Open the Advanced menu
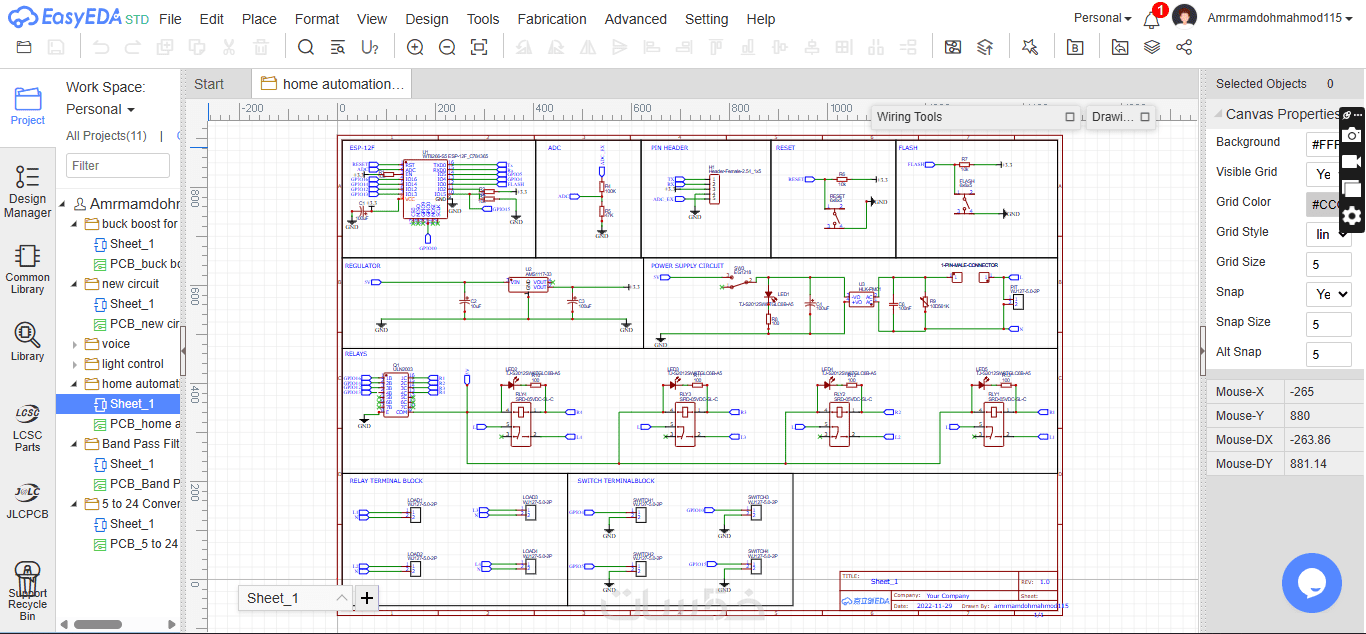This screenshot has height=634, width=1366. (x=635, y=19)
